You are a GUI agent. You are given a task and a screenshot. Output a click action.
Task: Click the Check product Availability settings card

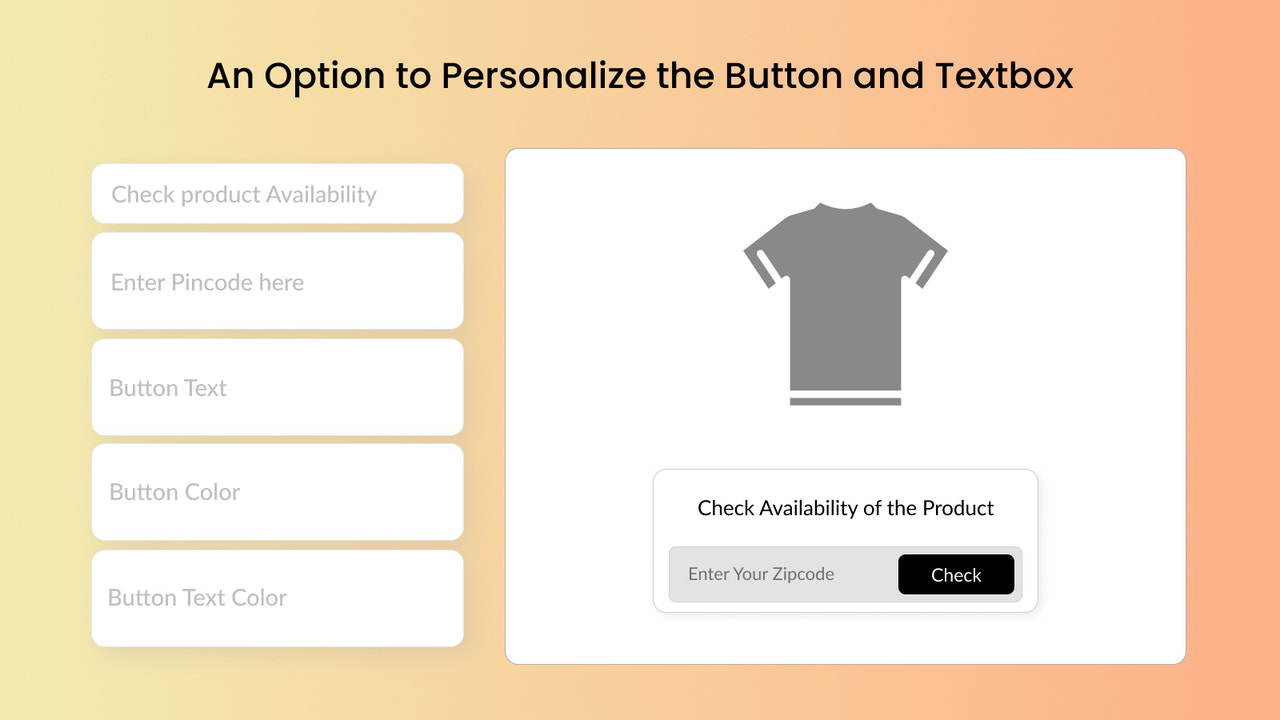coord(277,194)
